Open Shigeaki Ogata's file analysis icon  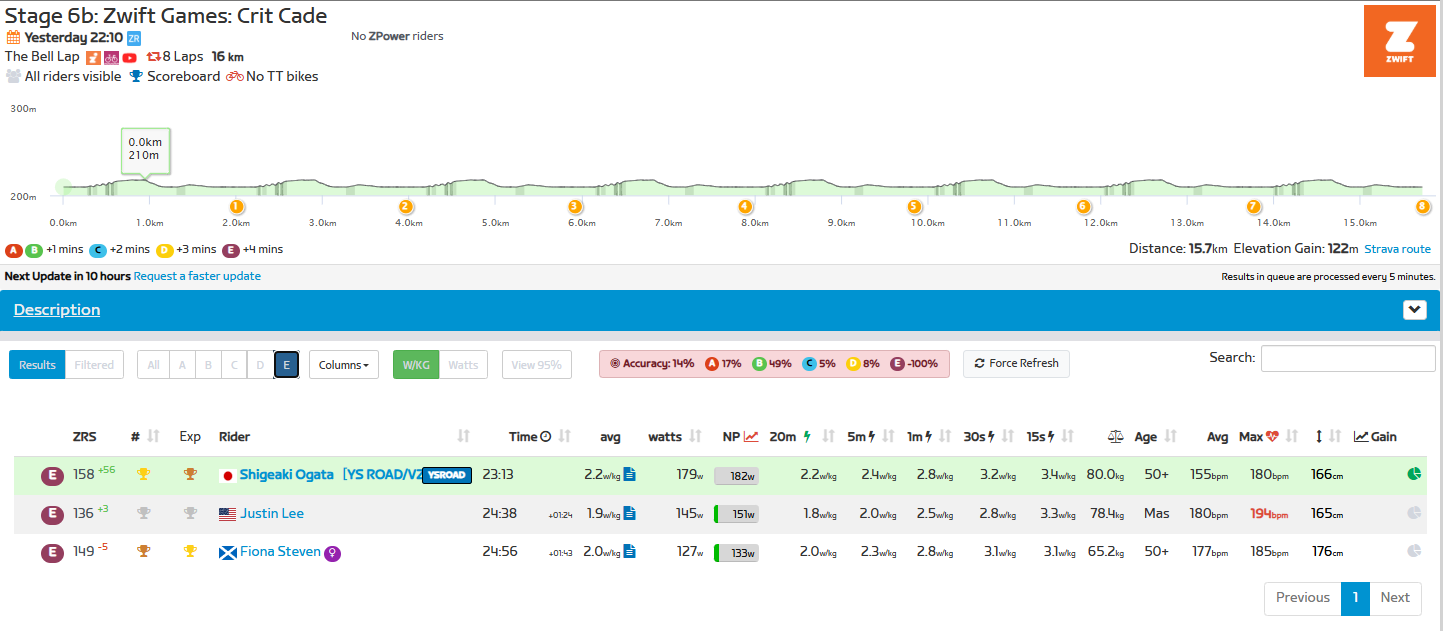pyautogui.click(x=629, y=474)
